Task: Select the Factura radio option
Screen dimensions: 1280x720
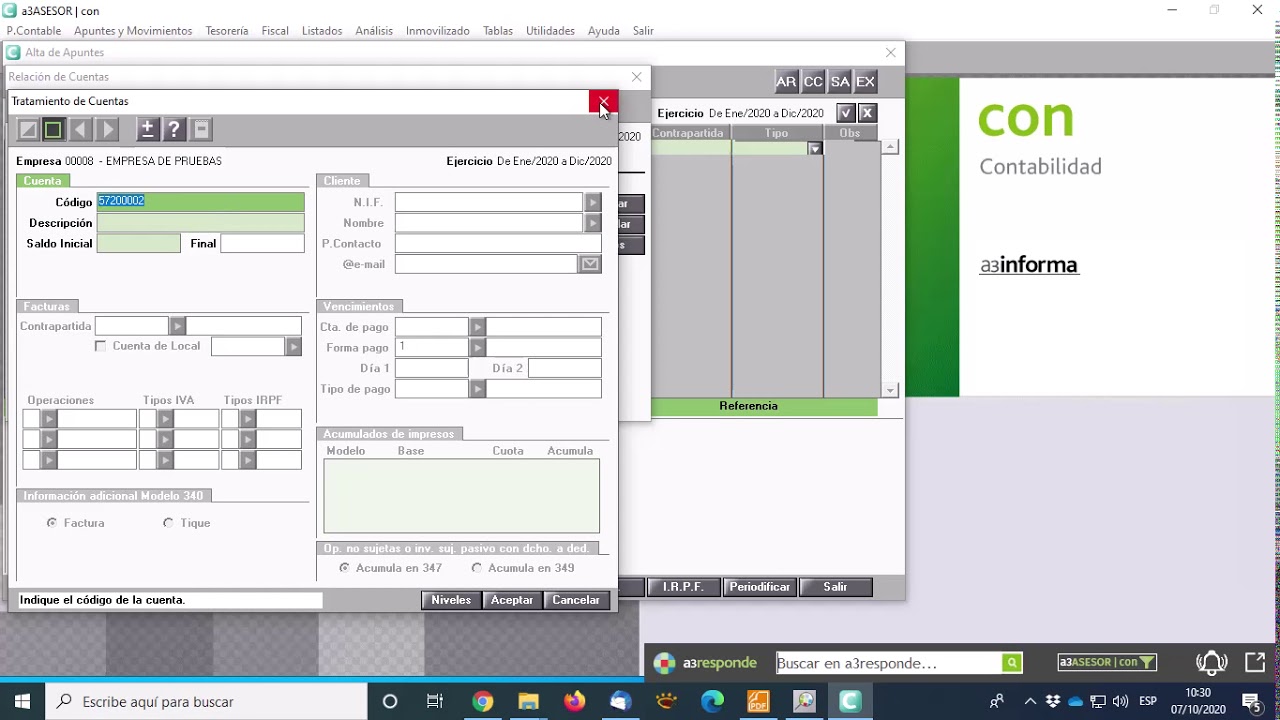Action: click(x=52, y=523)
